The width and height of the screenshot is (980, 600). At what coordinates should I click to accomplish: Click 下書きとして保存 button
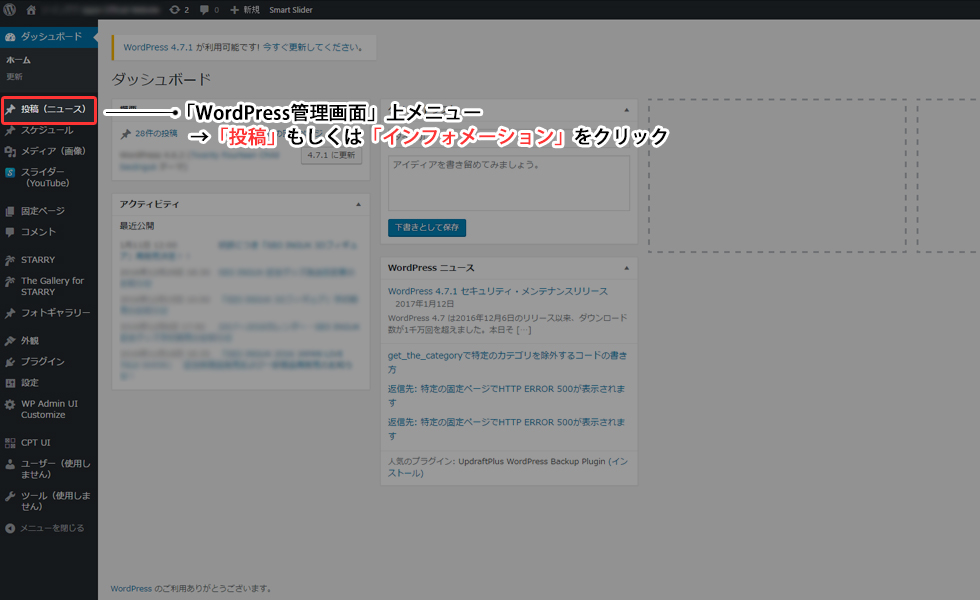tap(427, 228)
